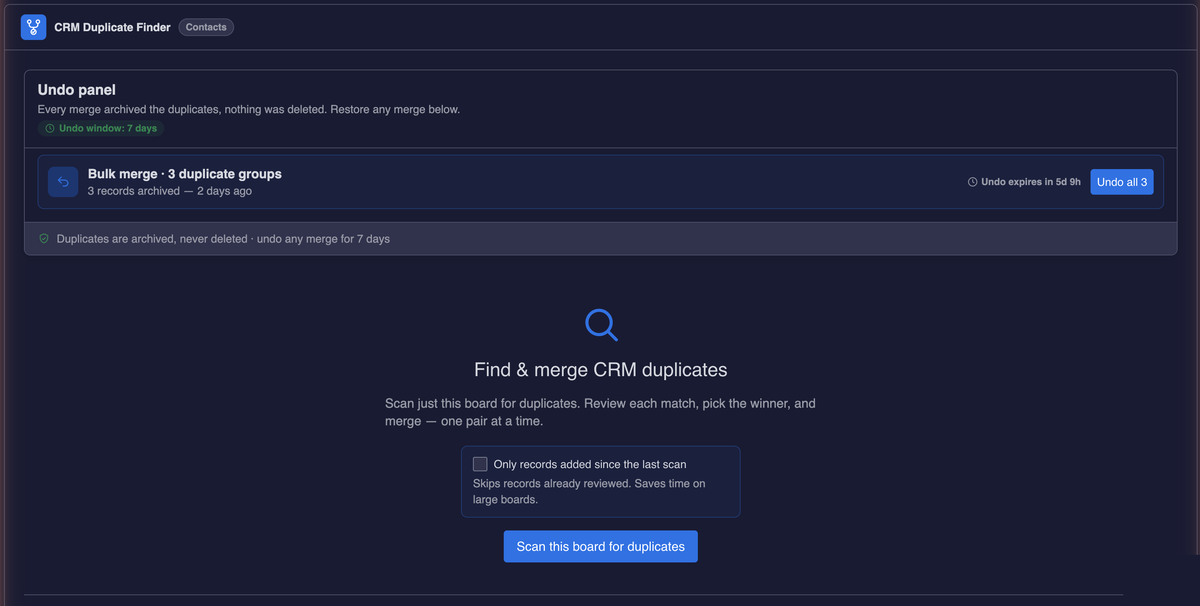Image resolution: width=1200 pixels, height=606 pixels.
Task: Click the shield icon beside Duplicates are archived
Action: coord(44,240)
